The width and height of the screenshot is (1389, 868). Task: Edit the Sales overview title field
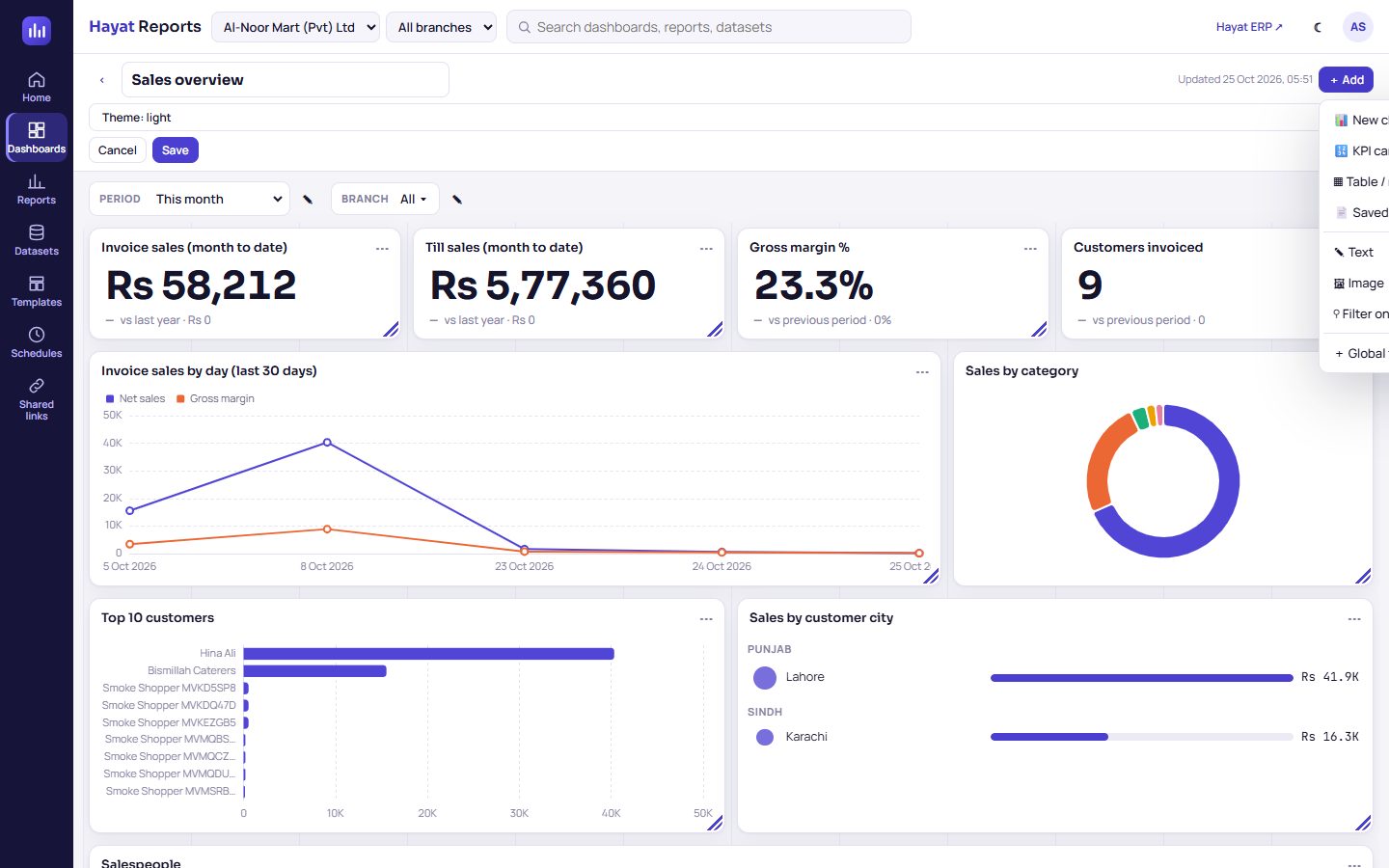(x=285, y=80)
